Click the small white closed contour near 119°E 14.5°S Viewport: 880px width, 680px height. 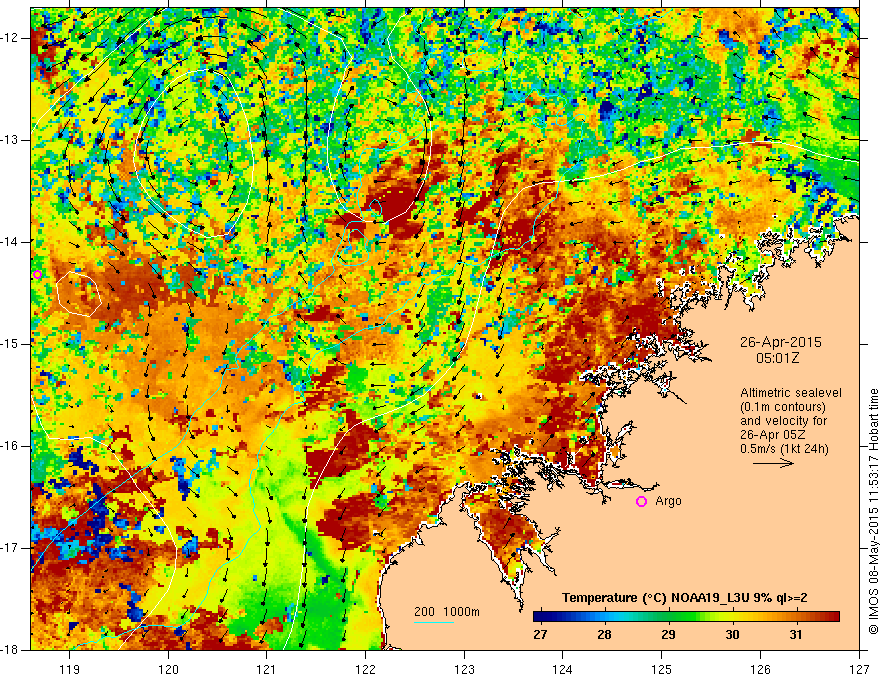click(x=79, y=294)
